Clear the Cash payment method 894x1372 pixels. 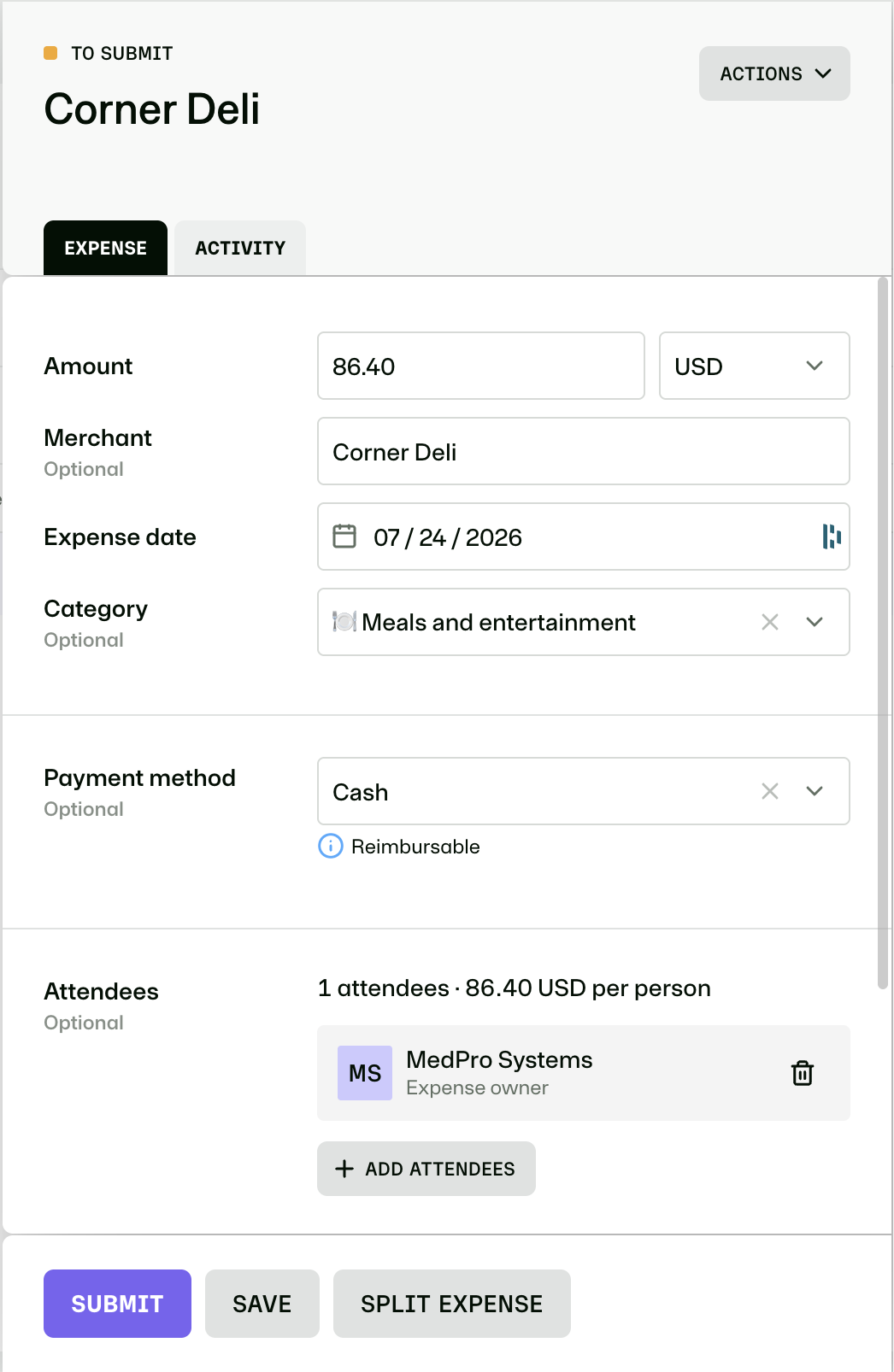point(770,791)
